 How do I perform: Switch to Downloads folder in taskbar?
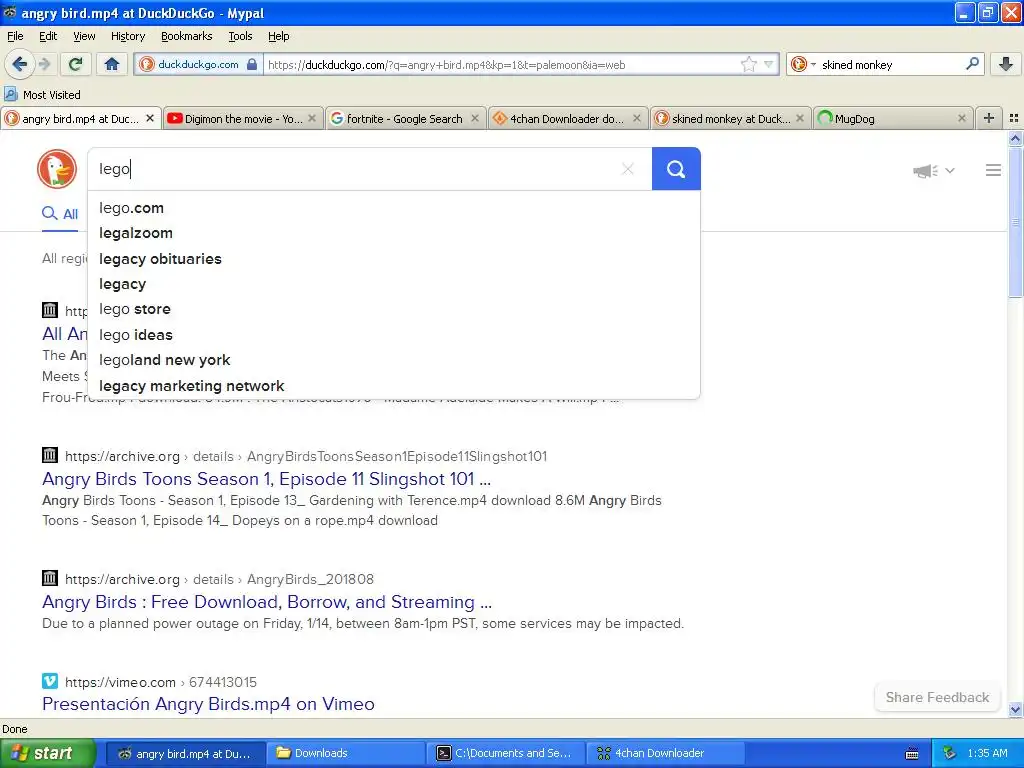point(346,753)
